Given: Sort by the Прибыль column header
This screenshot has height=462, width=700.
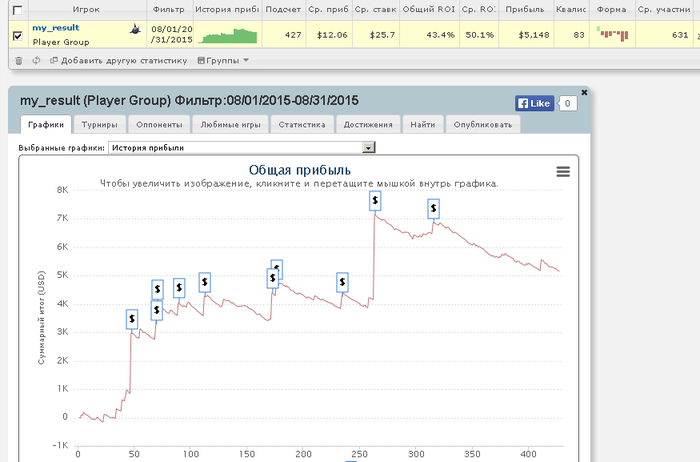Looking at the screenshot, I should click(525, 9).
